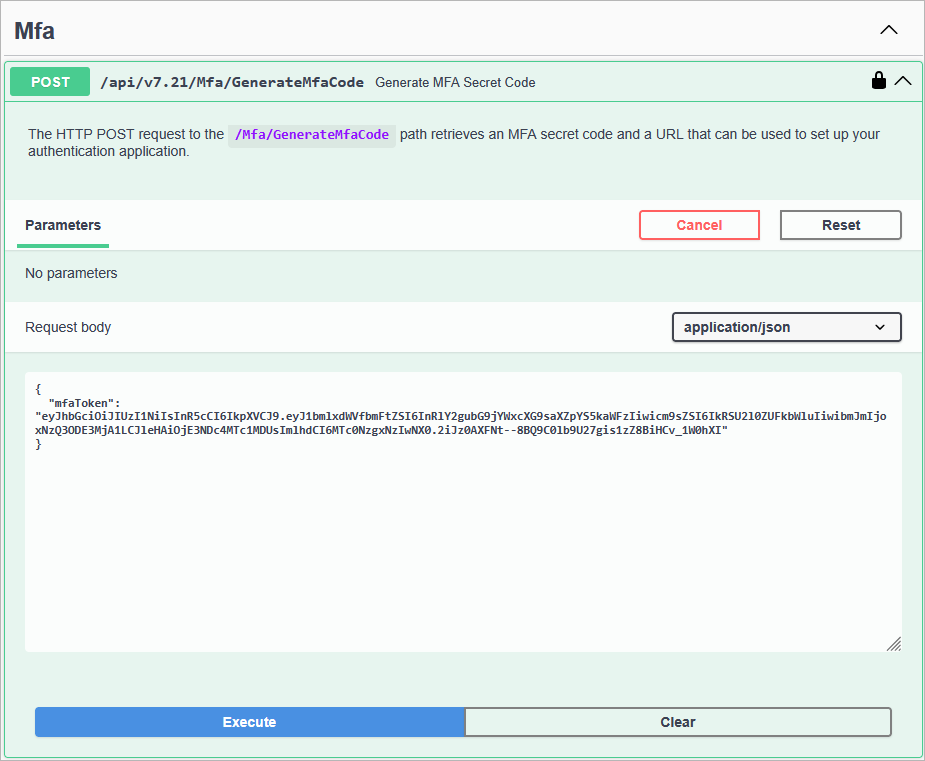Click the Generate MFA Secret Code operation header
This screenshot has height=761, width=925.
[455, 82]
